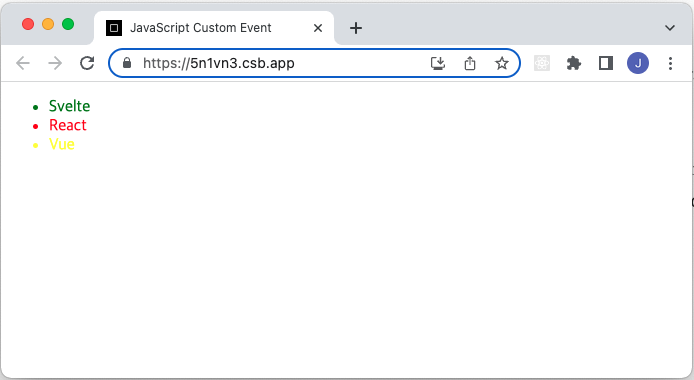View site security via lock icon
This screenshot has width=694, height=380.
click(127, 63)
